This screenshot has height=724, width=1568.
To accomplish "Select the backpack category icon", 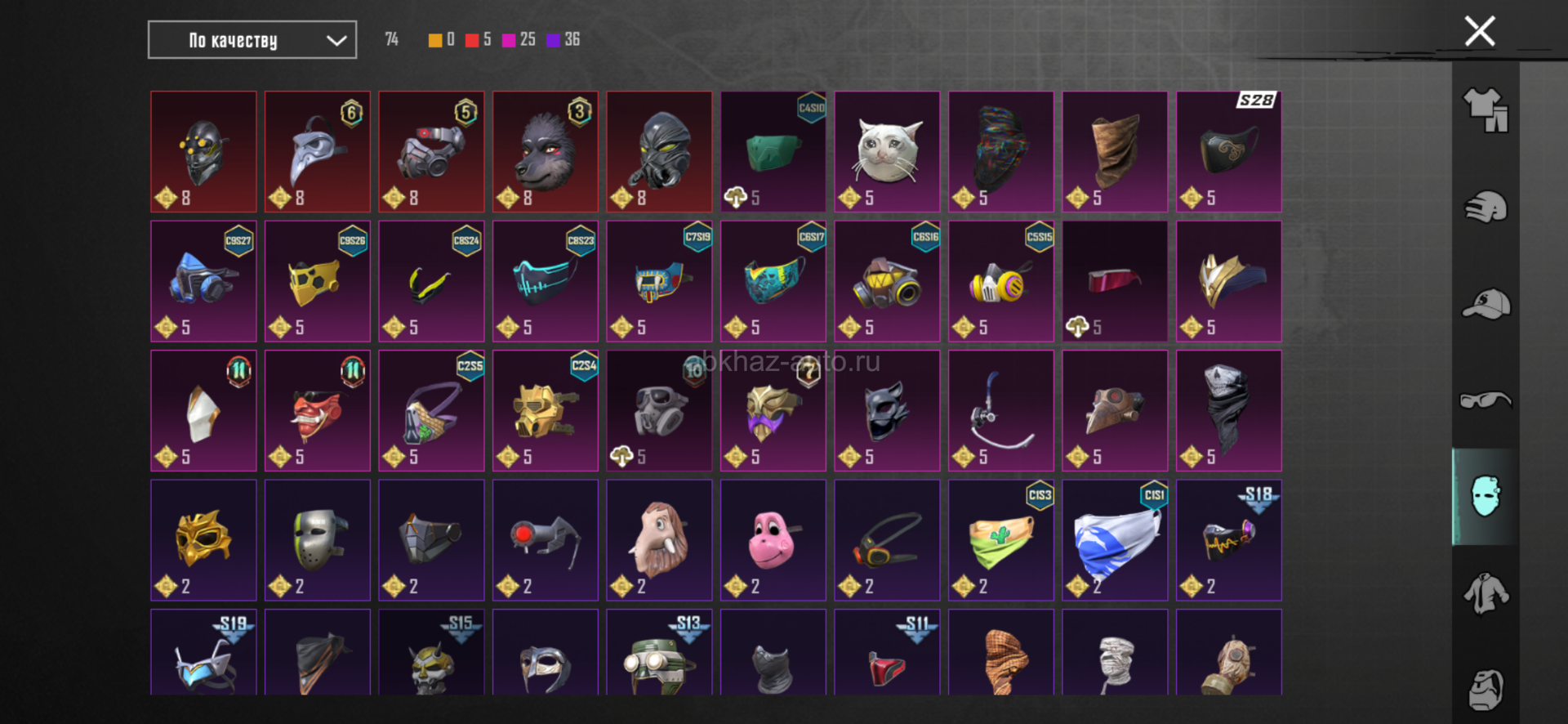I will click(x=1486, y=689).
